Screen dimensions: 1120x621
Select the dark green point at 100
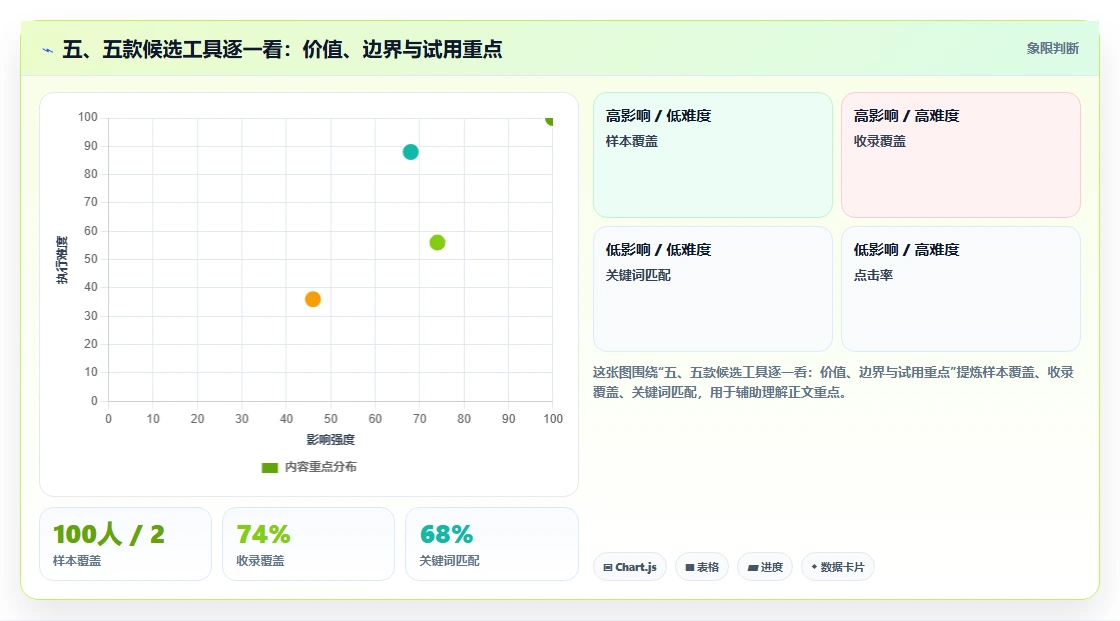549,119
